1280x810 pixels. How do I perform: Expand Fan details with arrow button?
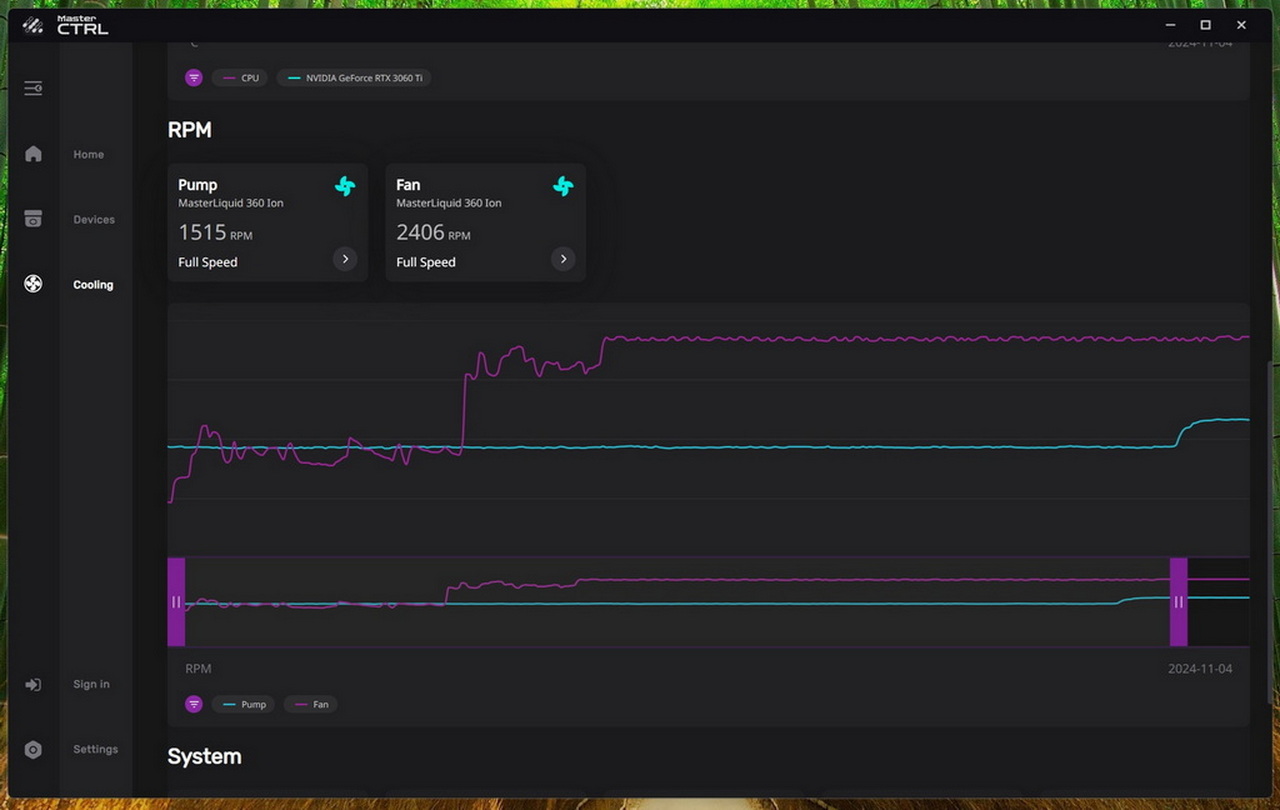pyautogui.click(x=563, y=259)
